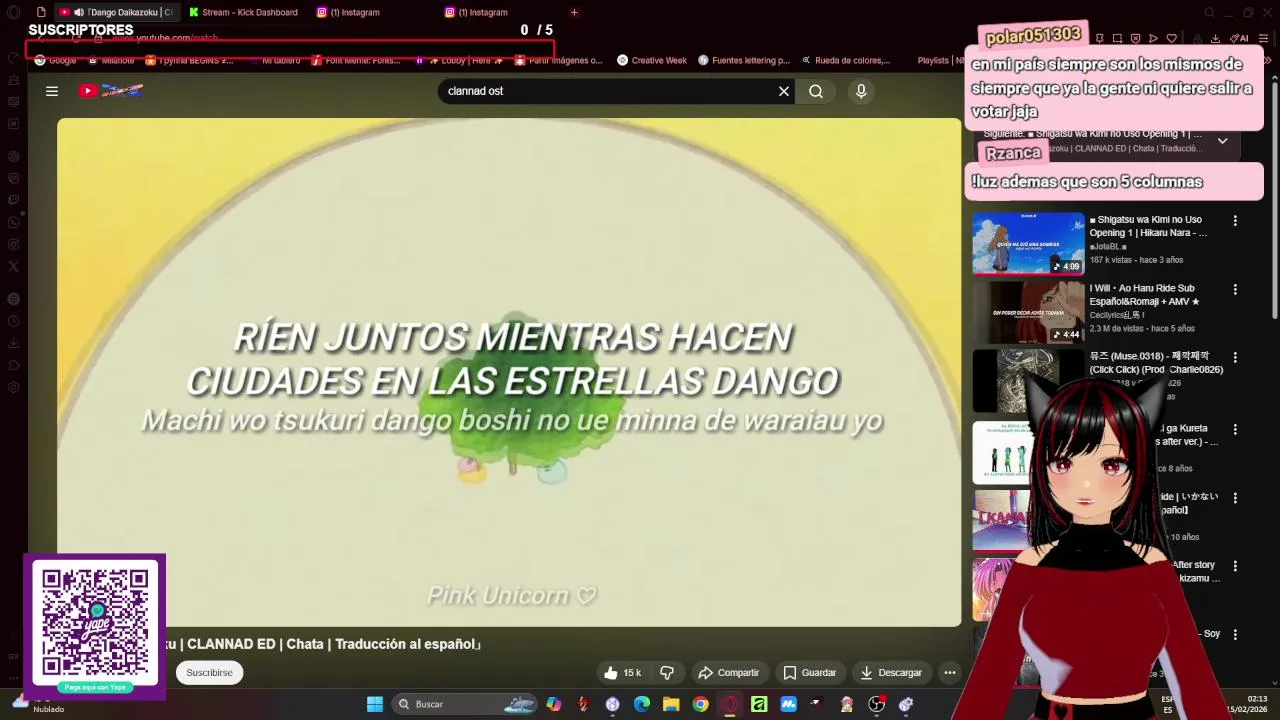This screenshot has width=1280, height=720.
Task: Open the sidebar X (Twitter) icon
Action: 13,266
